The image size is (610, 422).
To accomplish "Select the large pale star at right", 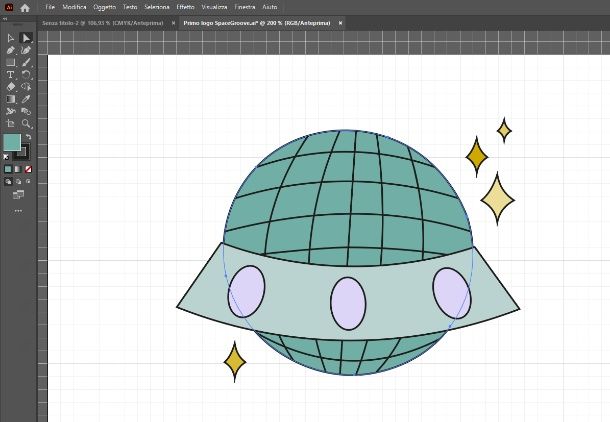I will (x=498, y=200).
